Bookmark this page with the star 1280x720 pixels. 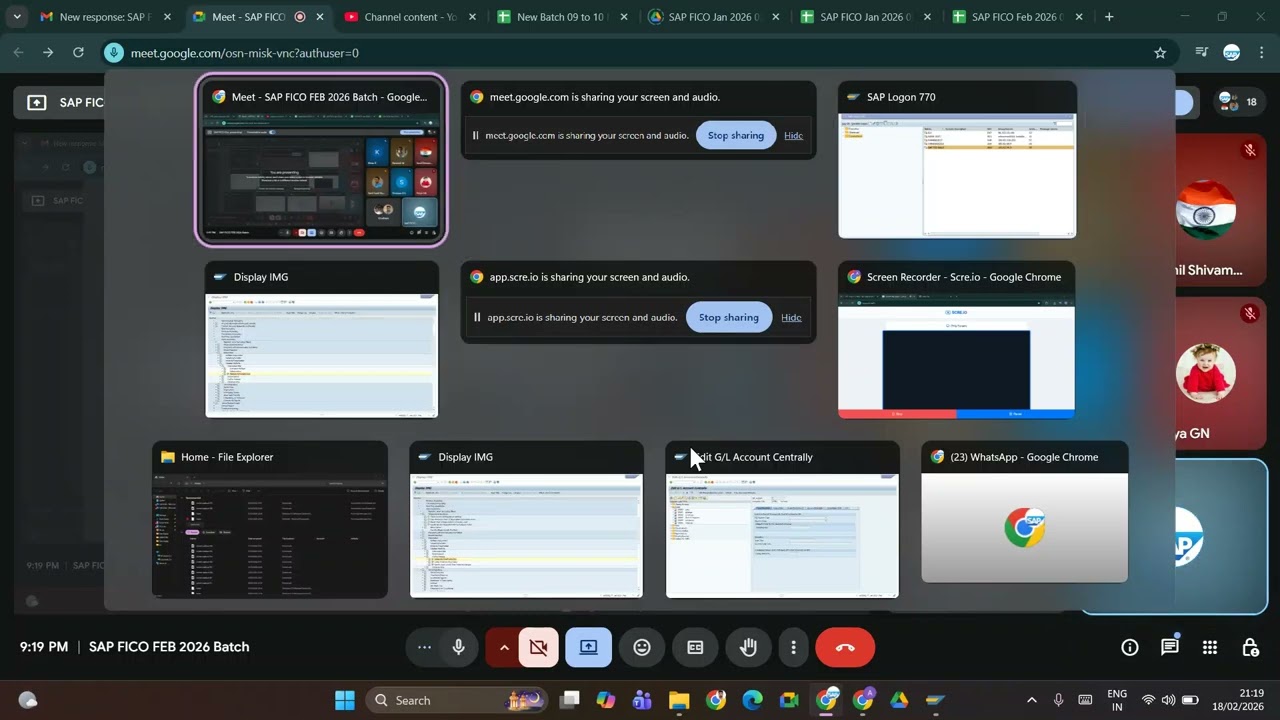tap(1160, 52)
